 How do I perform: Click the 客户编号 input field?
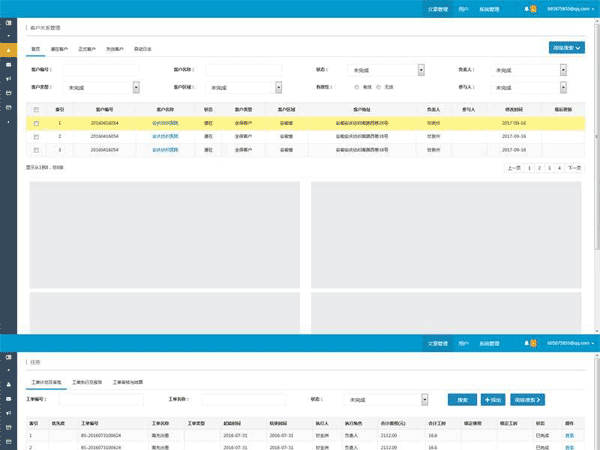[103, 70]
